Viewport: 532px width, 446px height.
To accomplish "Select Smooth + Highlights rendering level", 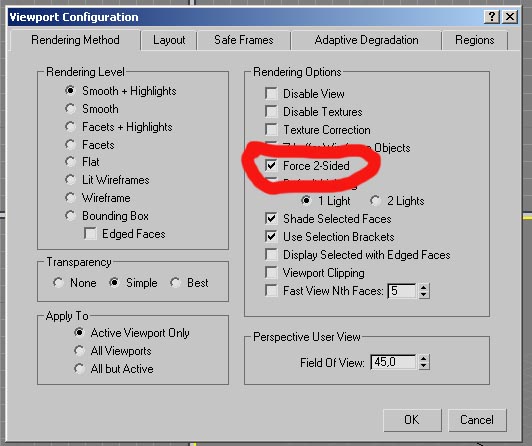I will tap(70, 91).
